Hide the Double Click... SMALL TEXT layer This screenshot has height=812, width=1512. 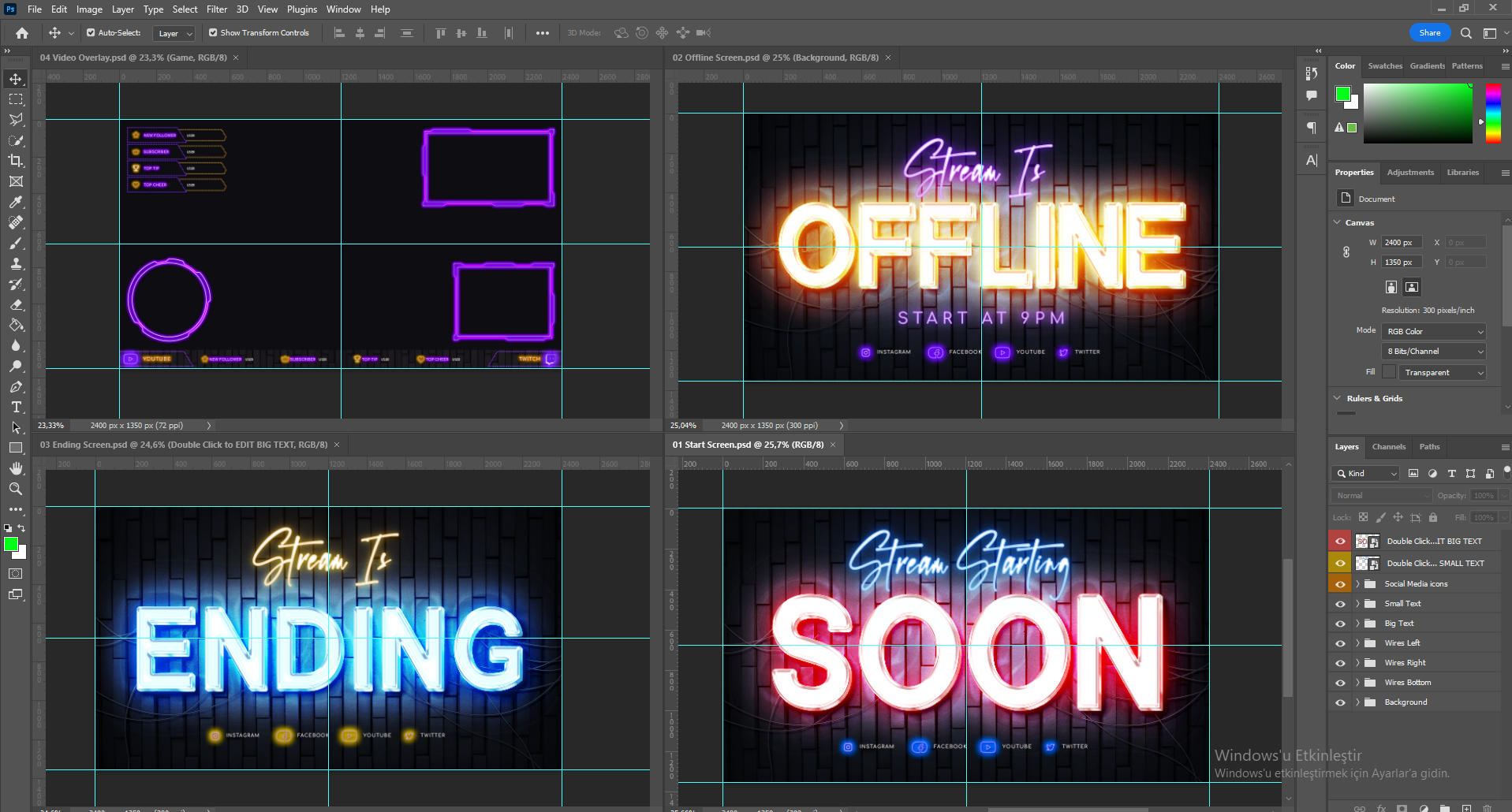point(1340,563)
